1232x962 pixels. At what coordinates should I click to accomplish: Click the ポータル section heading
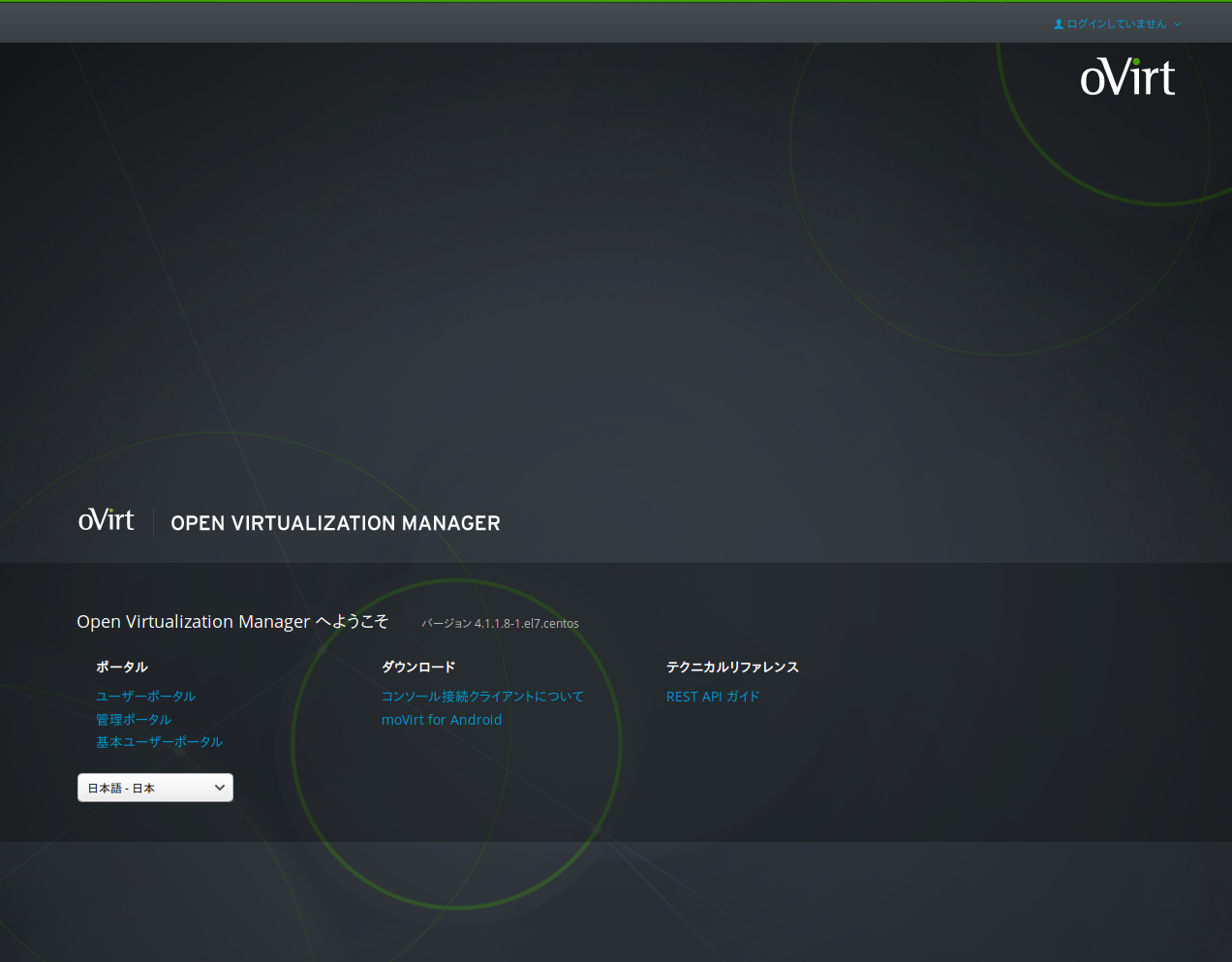click(x=121, y=667)
